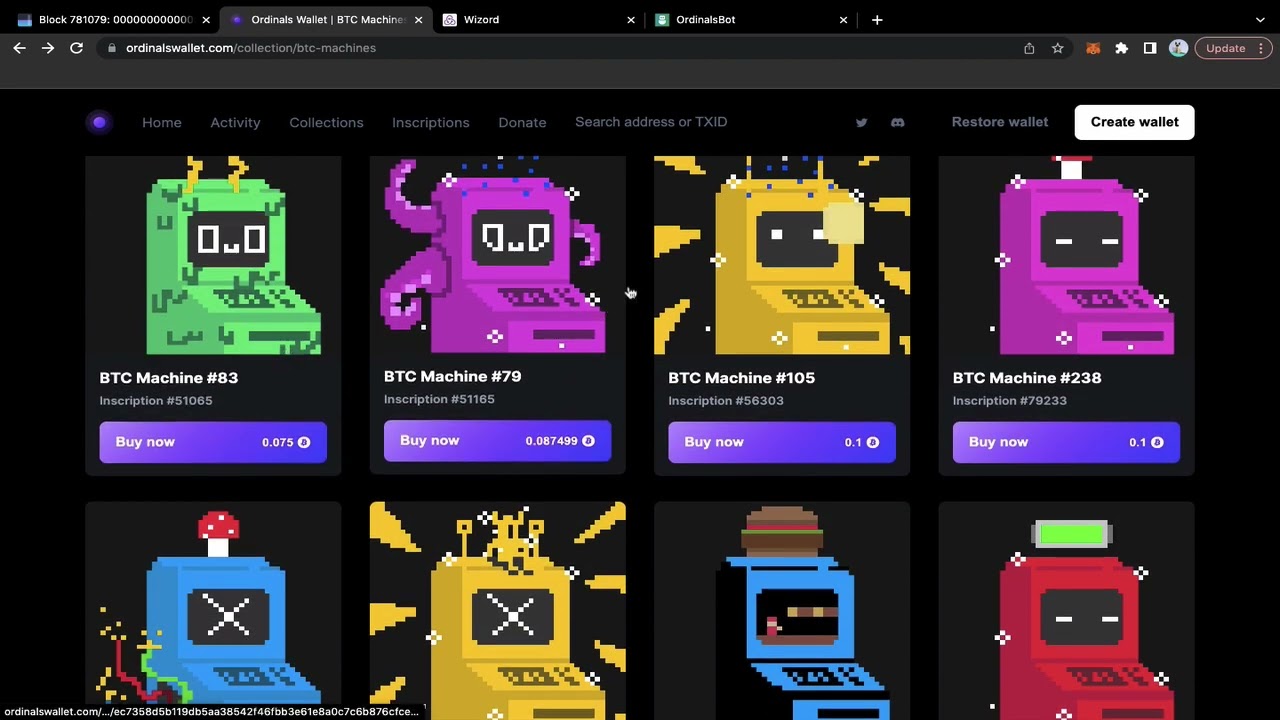Toggle the browser side panel

(x=1150, y=48)
